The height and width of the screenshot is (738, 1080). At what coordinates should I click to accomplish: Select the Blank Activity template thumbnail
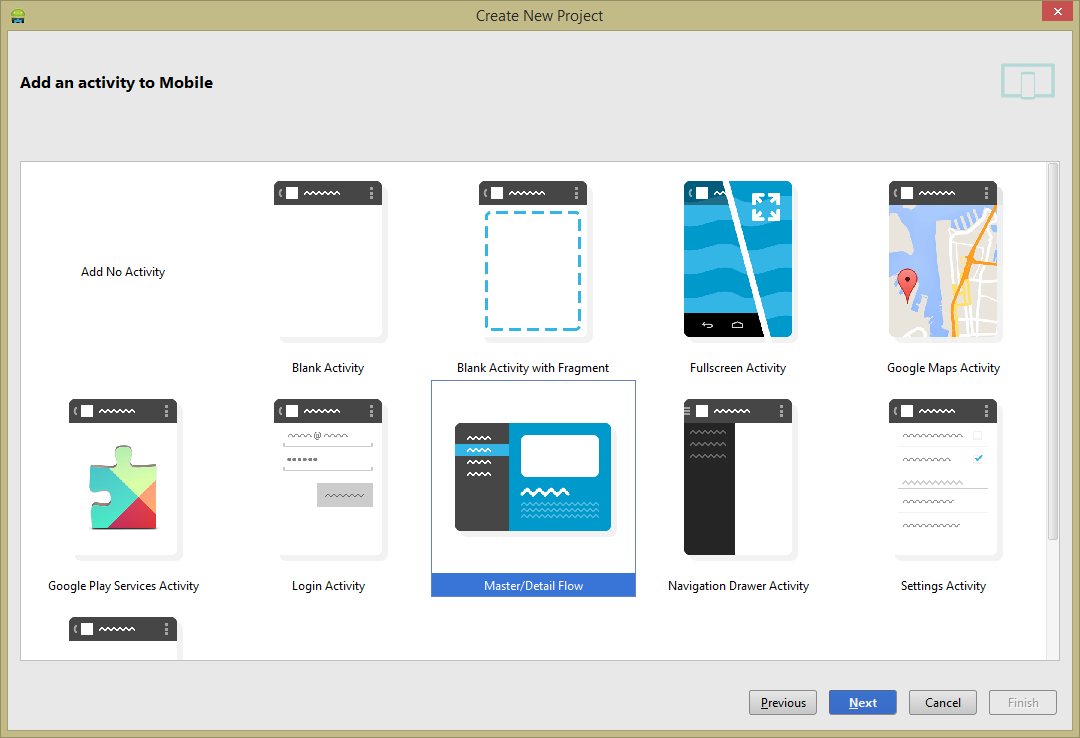point(328,262)
